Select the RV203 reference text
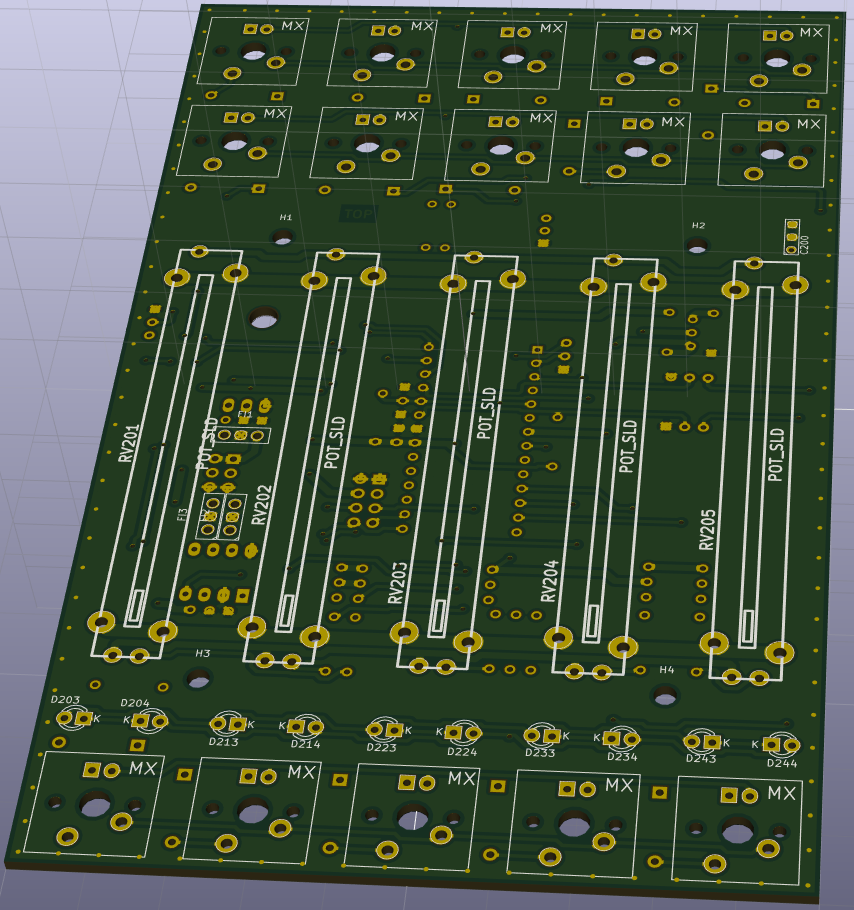This screenshot has height=910, width=854. coord(397,583)
